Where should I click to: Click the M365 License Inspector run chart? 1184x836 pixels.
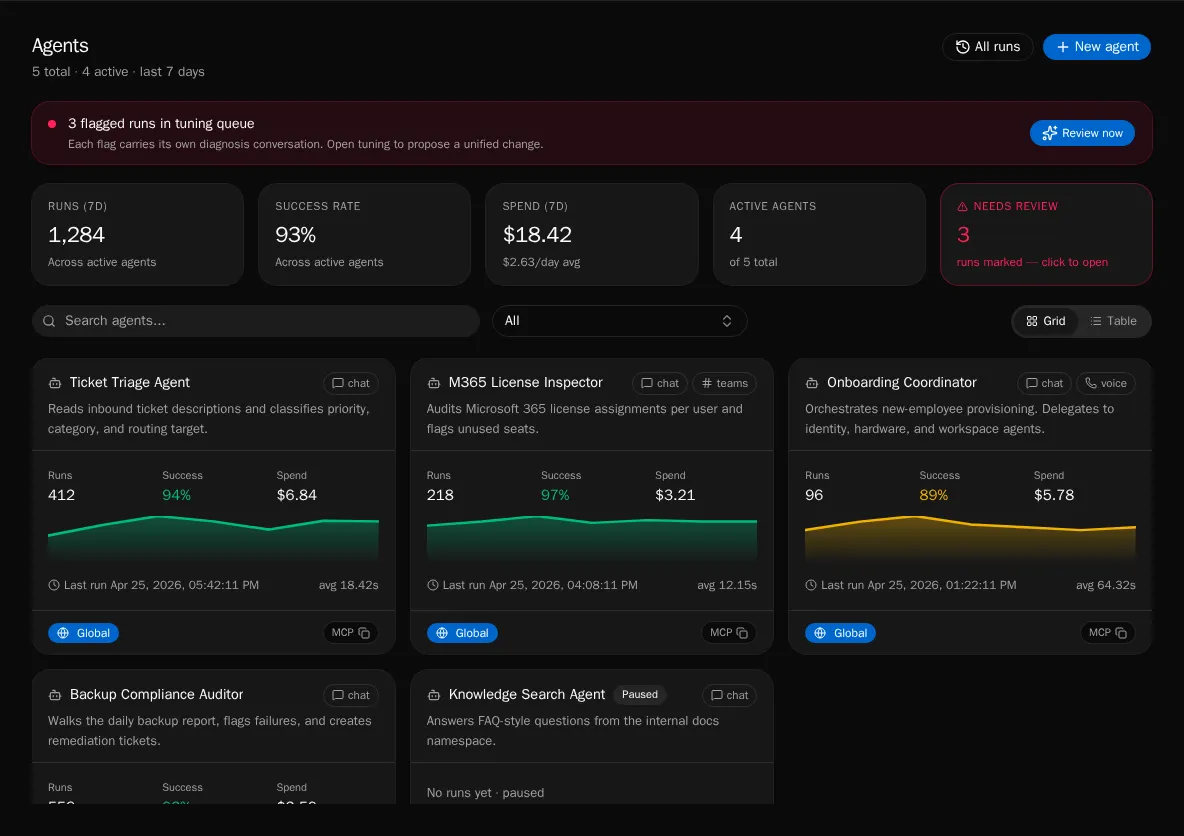[x=592, y=538]
